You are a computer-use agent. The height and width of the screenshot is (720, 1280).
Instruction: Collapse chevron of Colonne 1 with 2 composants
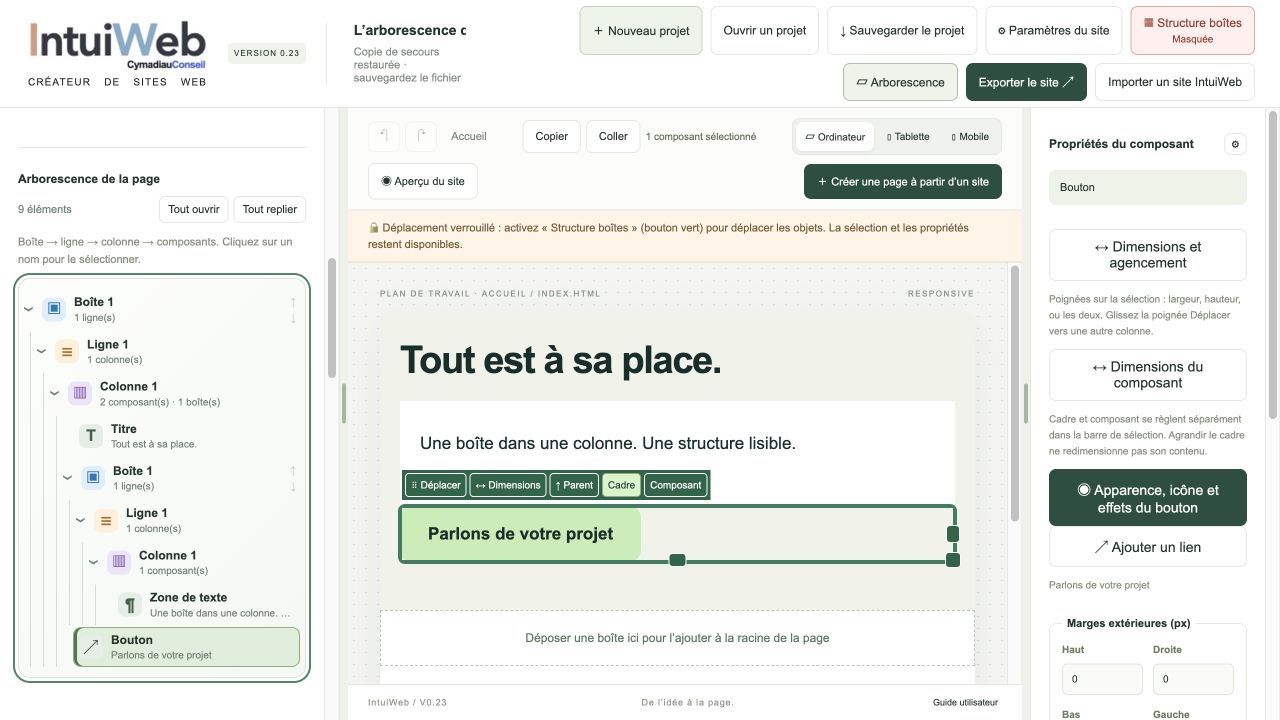pyautogui.click(x=54, y=393)
